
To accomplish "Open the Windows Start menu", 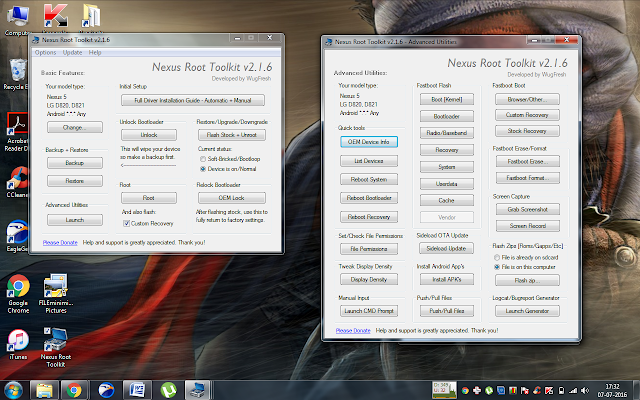I will tap(13, 390).
